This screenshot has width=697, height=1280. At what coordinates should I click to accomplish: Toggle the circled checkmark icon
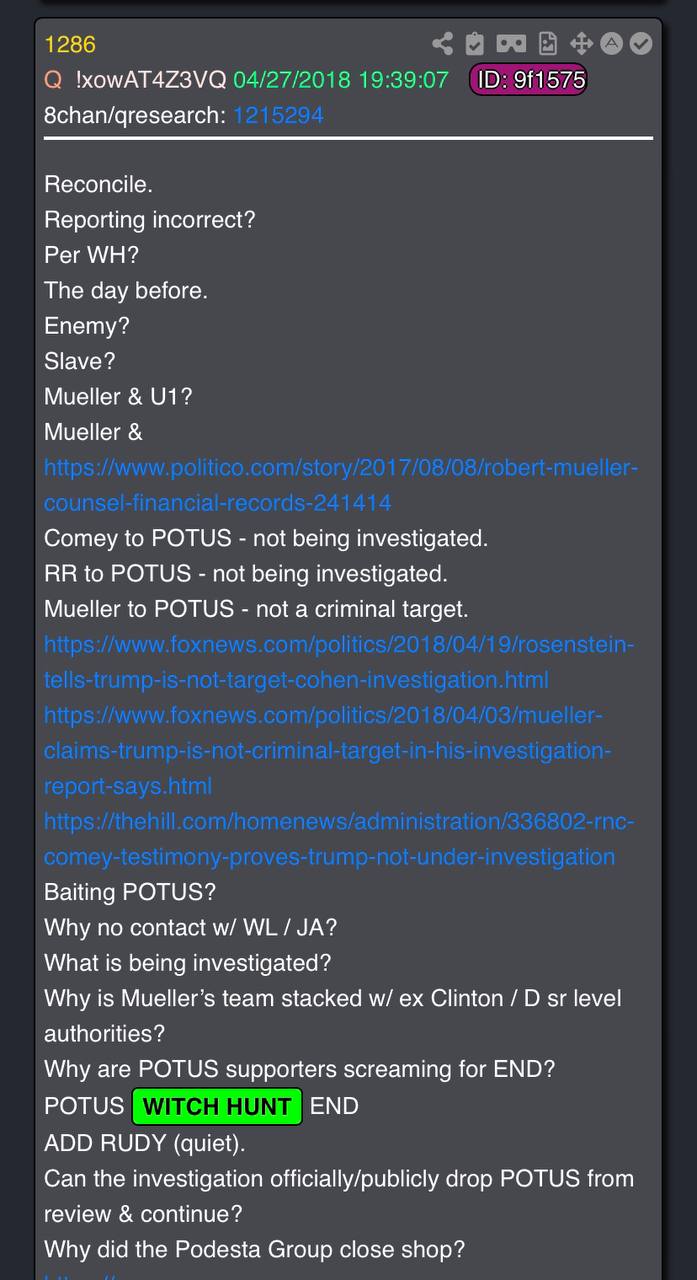tap(641, 44)
